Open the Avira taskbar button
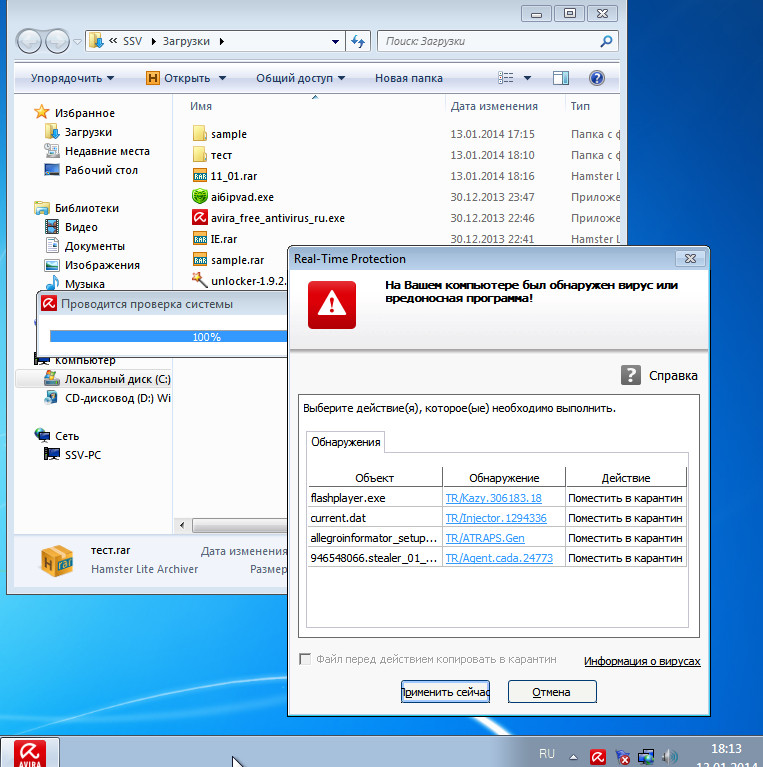This screenshot has height=767, width=763. pos(30,753)
